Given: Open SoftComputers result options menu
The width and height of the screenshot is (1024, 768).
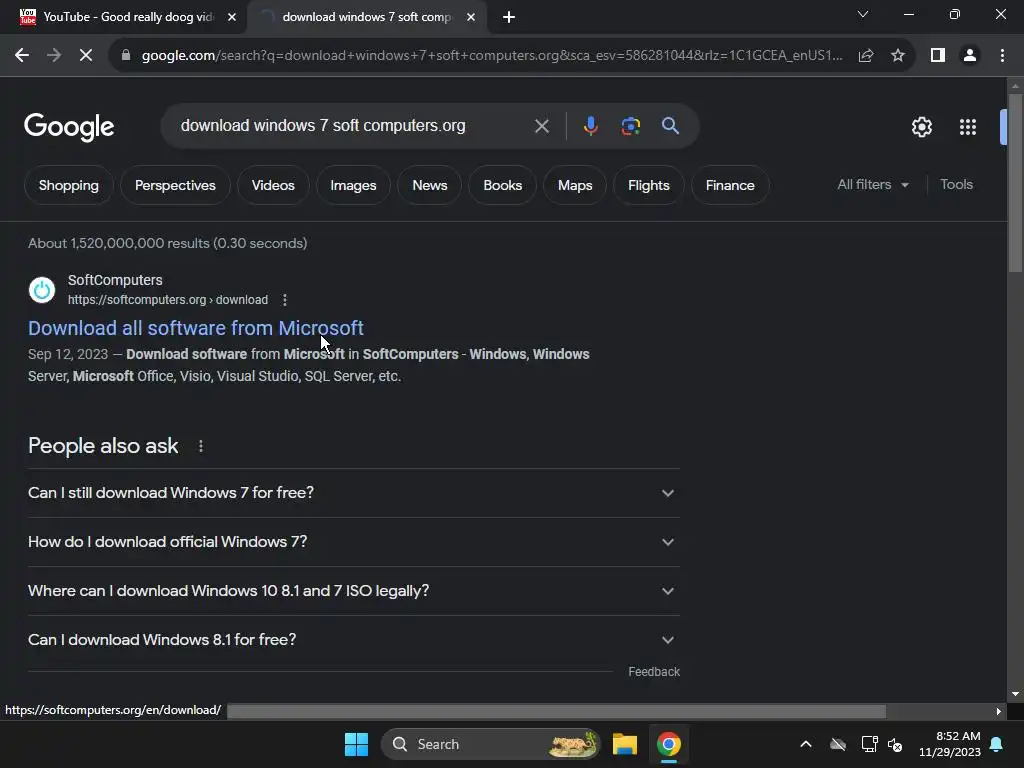Looking at the screenshot, I should (285, 300).
